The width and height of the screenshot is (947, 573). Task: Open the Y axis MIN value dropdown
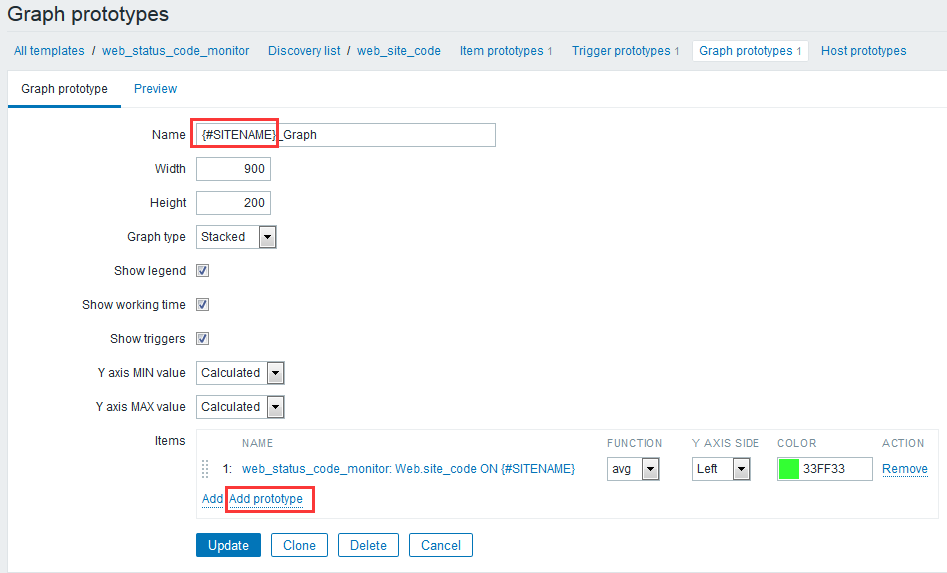(x=240, y=373)
